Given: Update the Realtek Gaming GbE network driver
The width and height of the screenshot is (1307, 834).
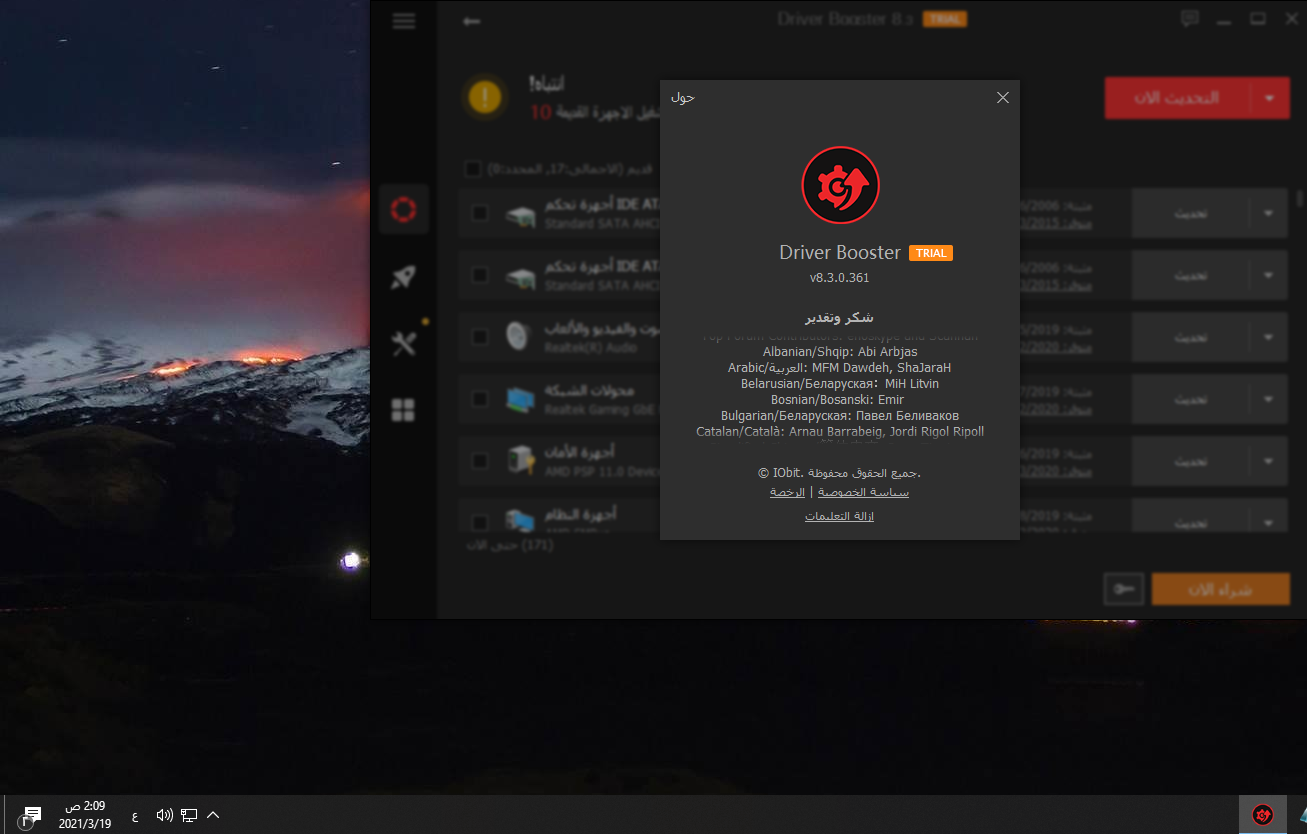Looking at the screenshot, I should pyautogui.click(x=1190, y=400).
